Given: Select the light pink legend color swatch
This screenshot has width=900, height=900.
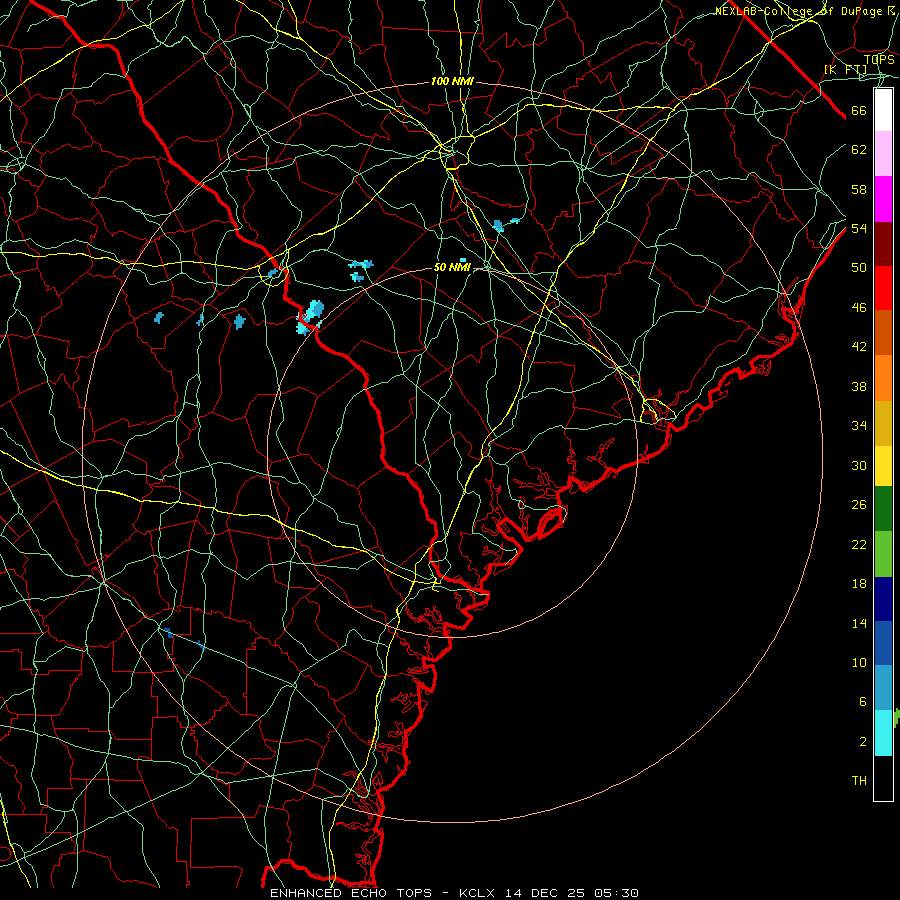Looking at the screenshot, I should click(883, 154).
